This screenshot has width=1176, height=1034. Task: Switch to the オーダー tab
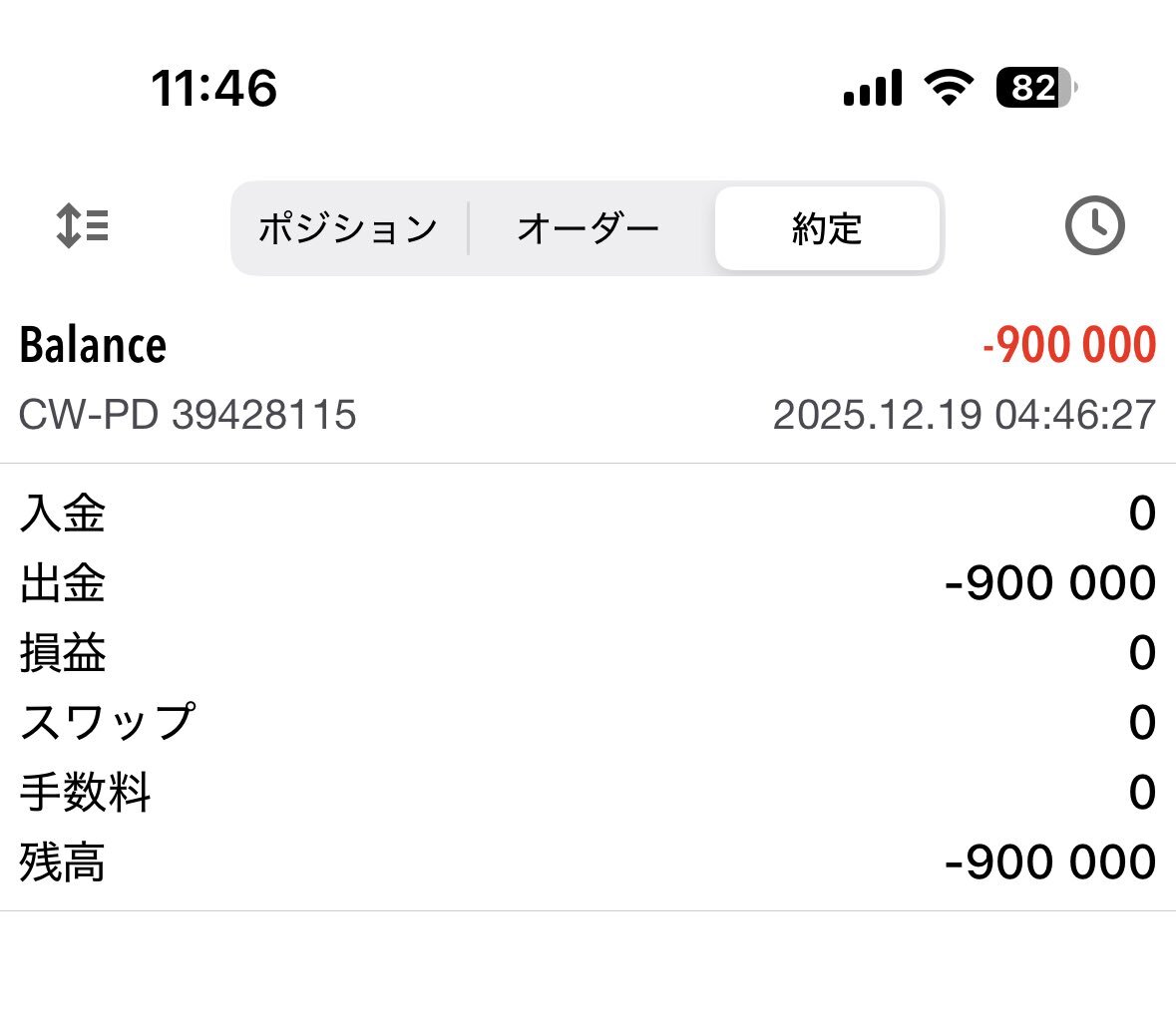click(x=588, y=228)
